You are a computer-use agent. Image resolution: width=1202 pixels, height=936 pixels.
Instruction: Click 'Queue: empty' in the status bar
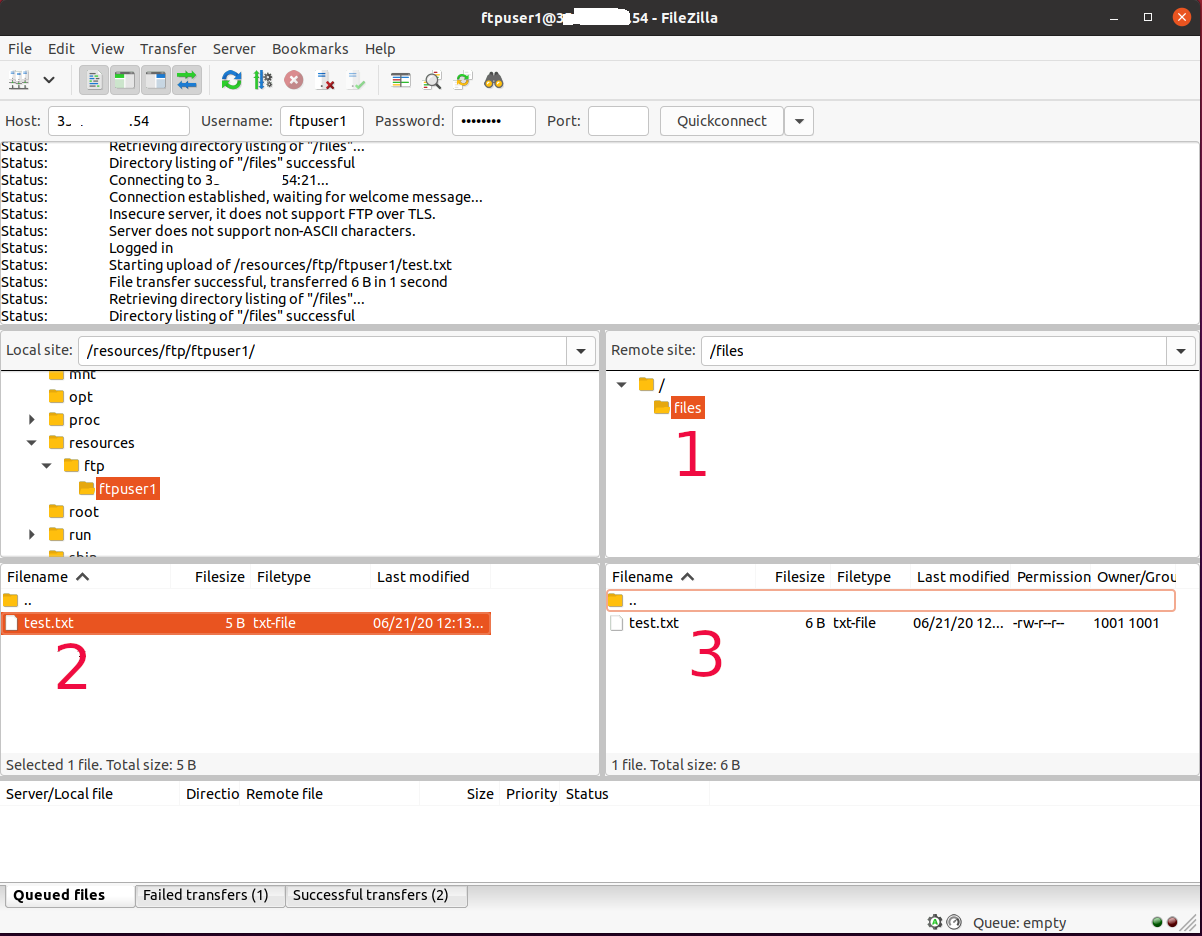(x=1019, y=923)
